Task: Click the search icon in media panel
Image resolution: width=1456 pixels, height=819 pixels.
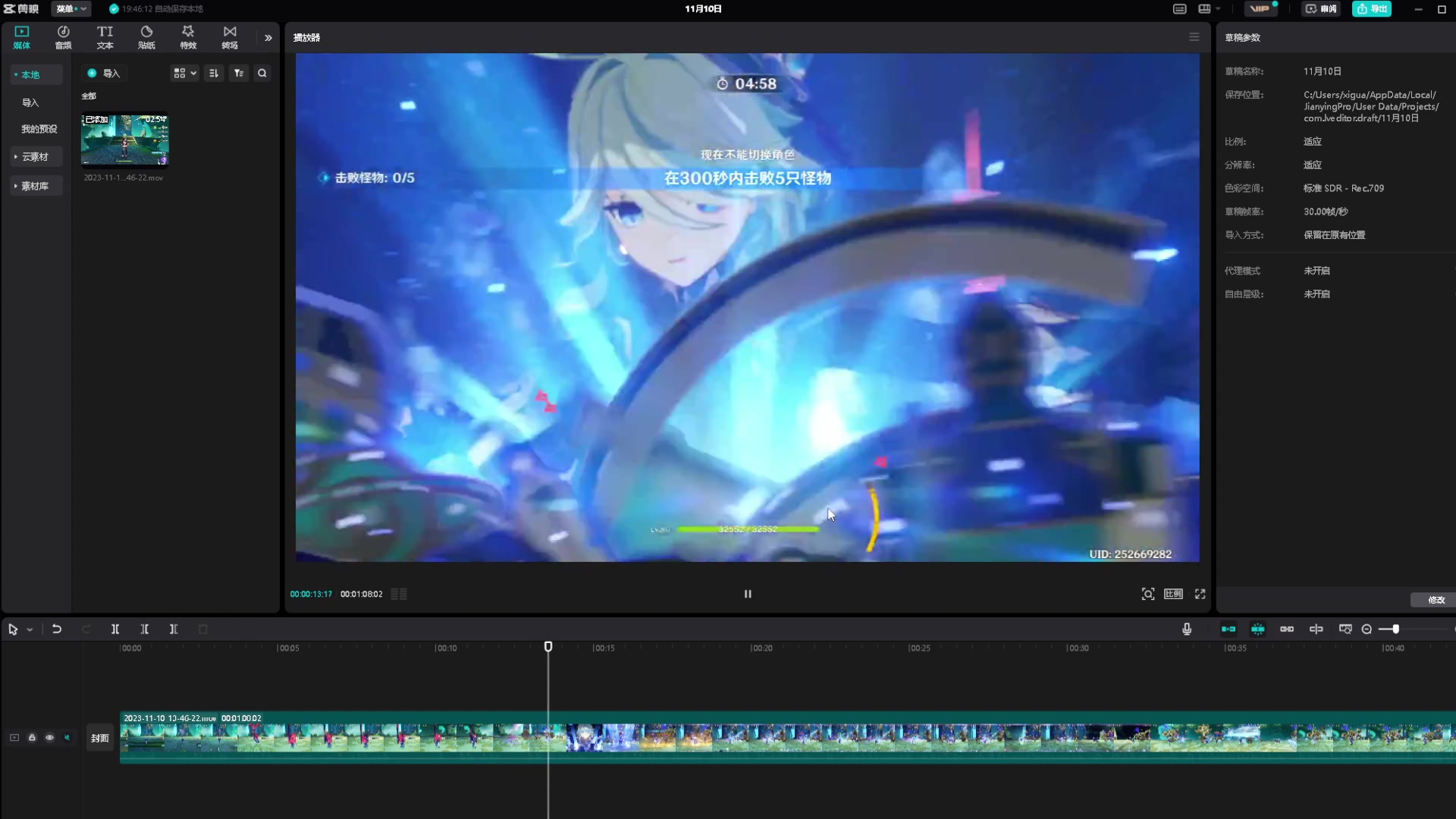Action: click(x=262, y=74)
